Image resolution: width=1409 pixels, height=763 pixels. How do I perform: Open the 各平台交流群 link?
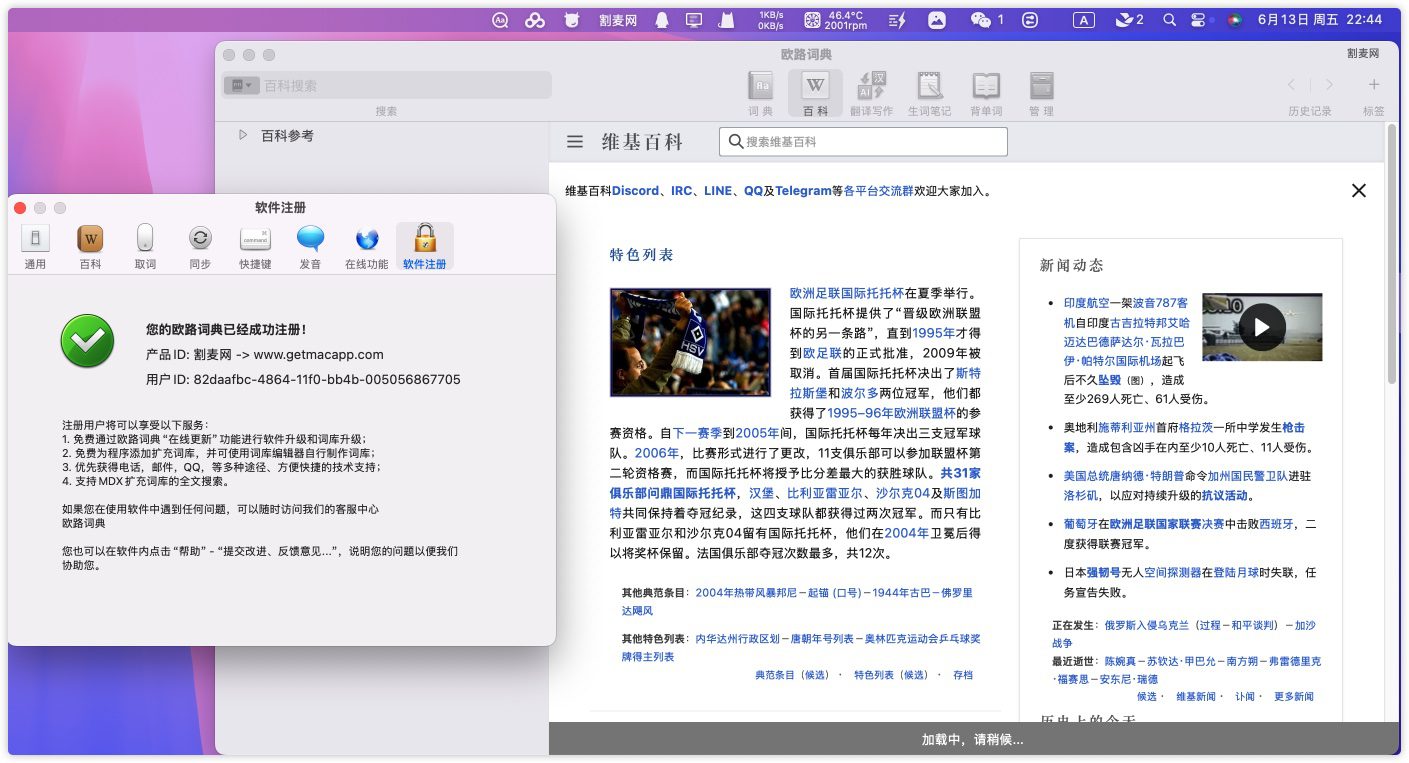click(878, 190)
